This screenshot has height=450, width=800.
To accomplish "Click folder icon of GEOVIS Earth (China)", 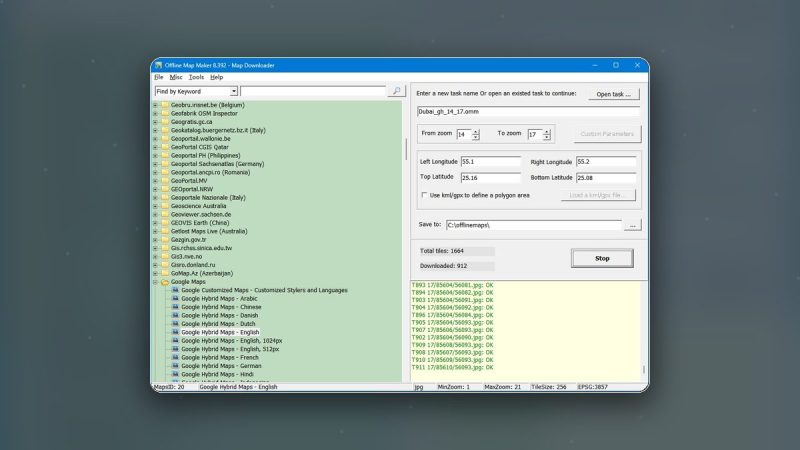I will coord(165,223).
